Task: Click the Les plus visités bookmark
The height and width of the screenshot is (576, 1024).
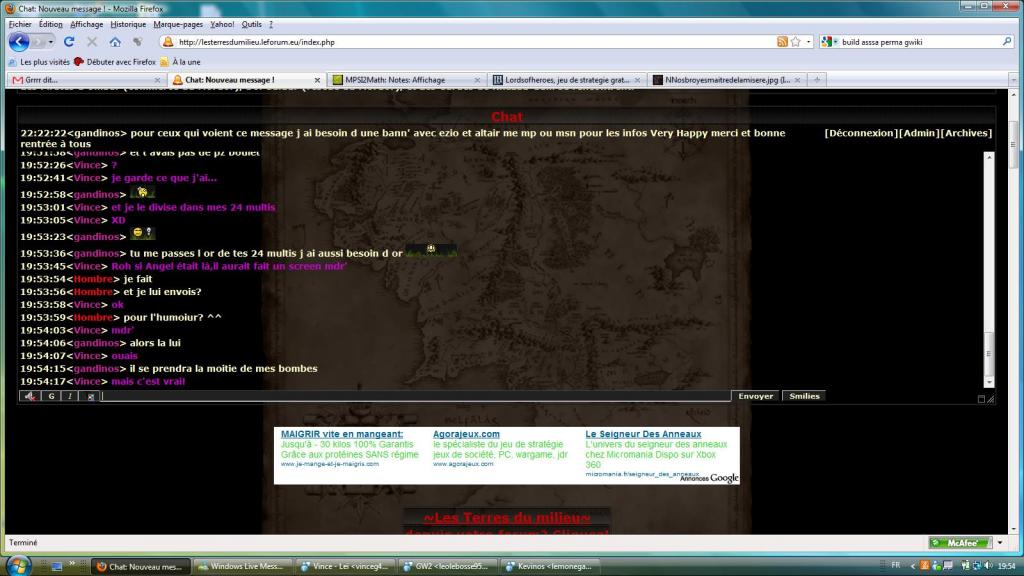Action: 39,62
